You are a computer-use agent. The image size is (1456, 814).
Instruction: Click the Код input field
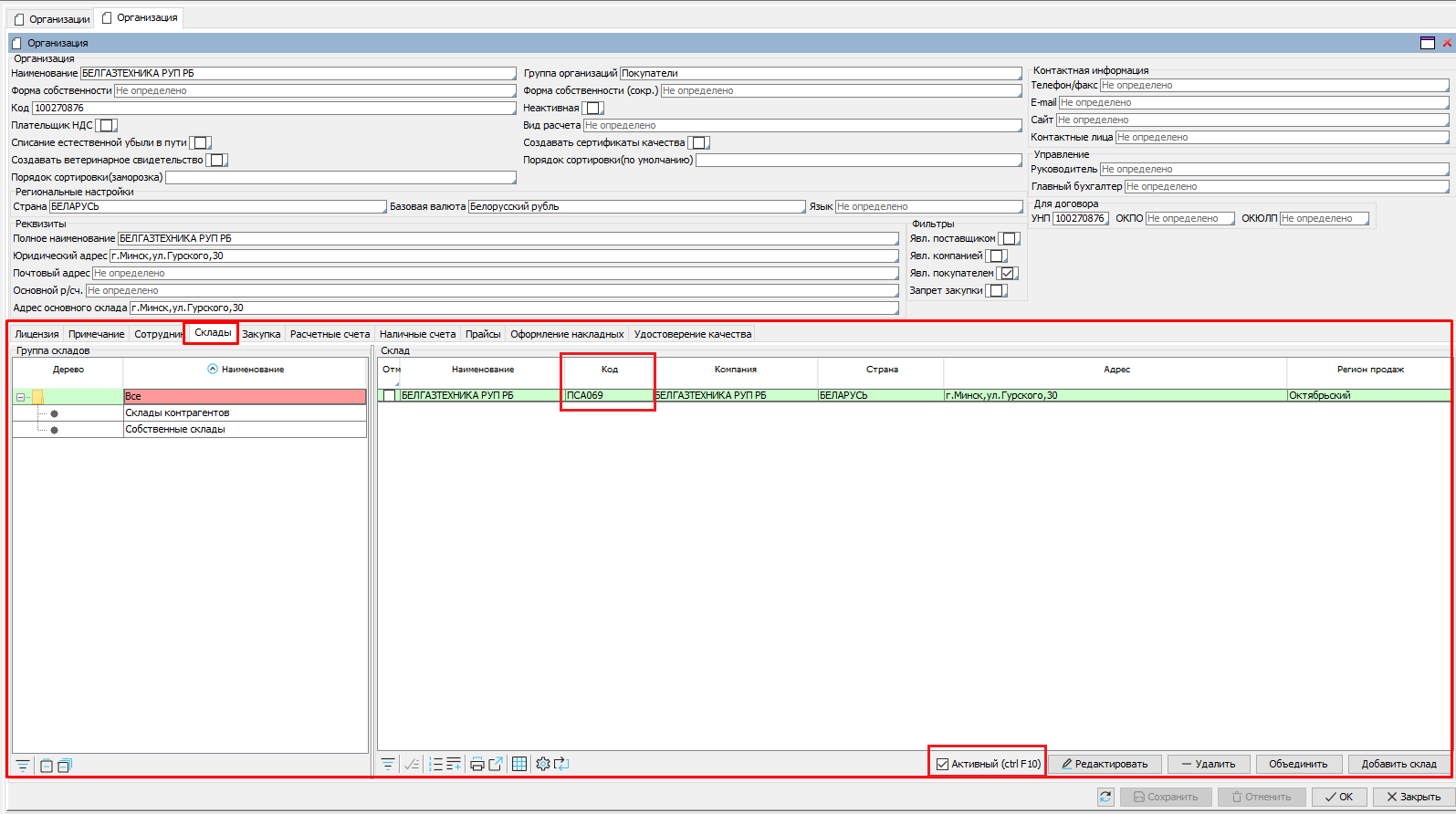pos(274,108)
